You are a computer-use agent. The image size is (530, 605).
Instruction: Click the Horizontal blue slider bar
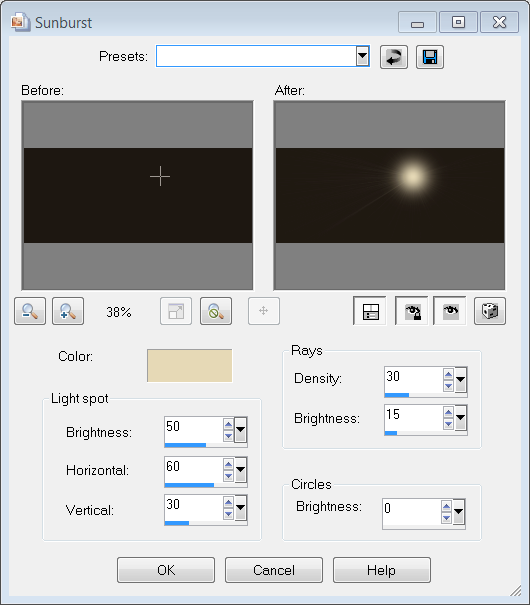coord(189,485)
